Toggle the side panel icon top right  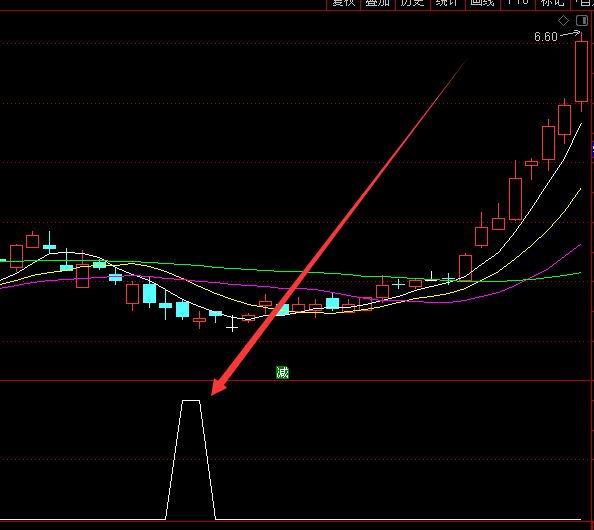[x=581, y=21]
